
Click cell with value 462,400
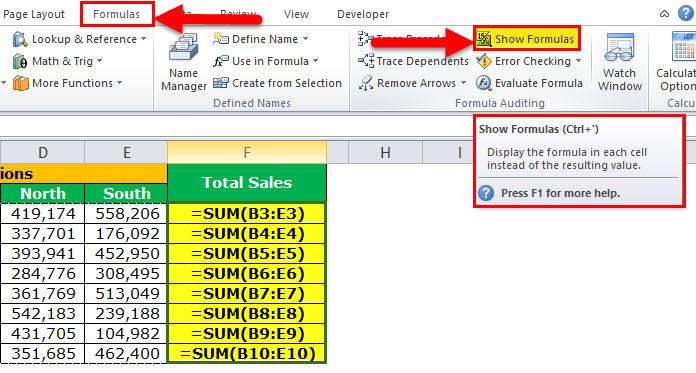point(127,353)
